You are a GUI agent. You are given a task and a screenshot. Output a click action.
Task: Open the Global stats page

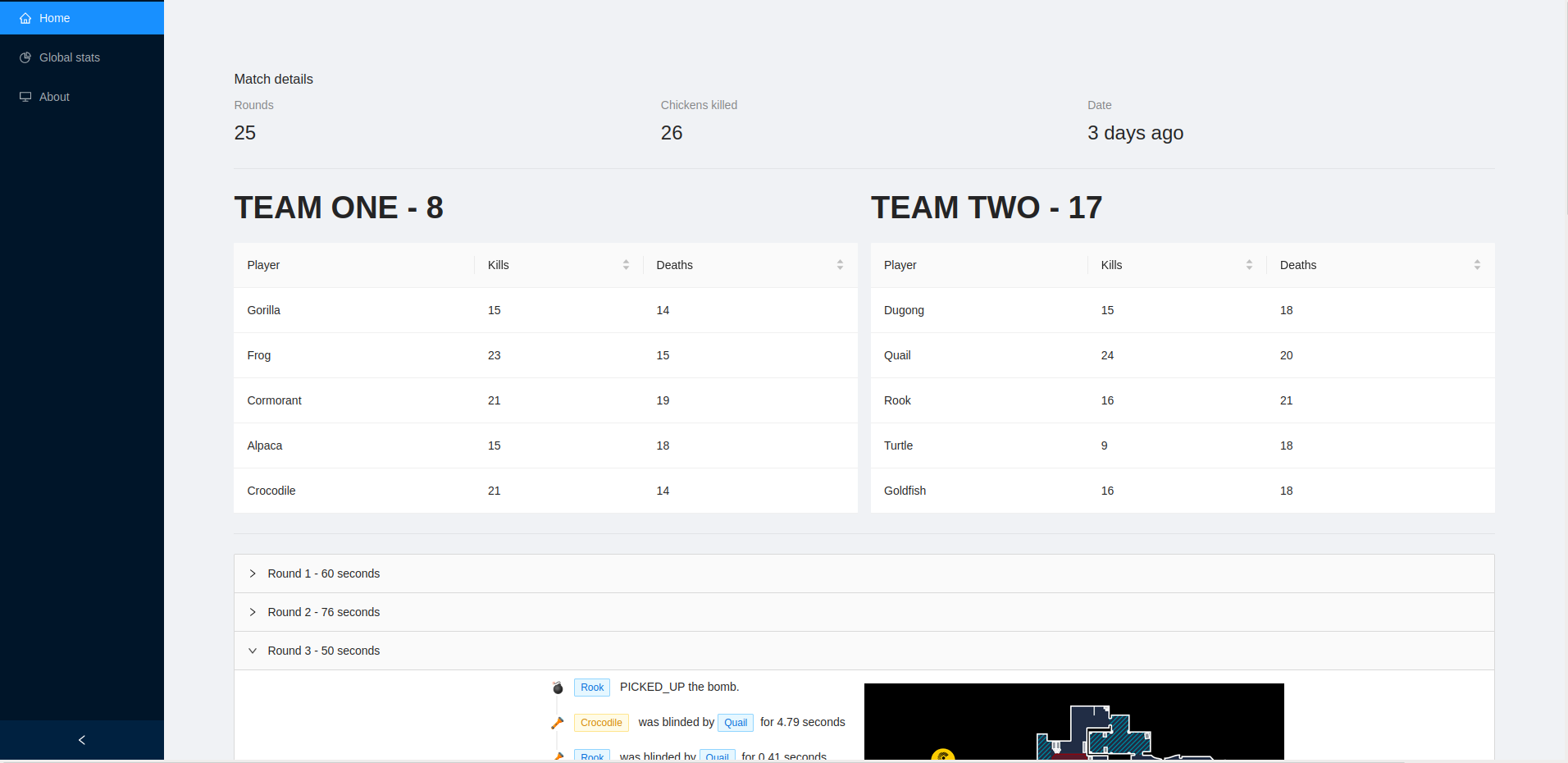pos(82,57)
